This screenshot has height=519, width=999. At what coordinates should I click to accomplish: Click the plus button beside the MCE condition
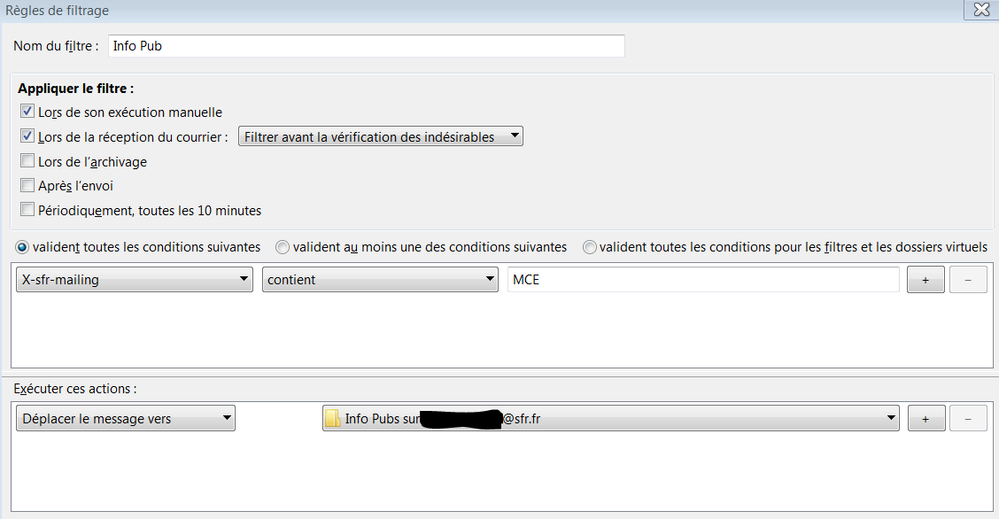click(x=925, y=281)
